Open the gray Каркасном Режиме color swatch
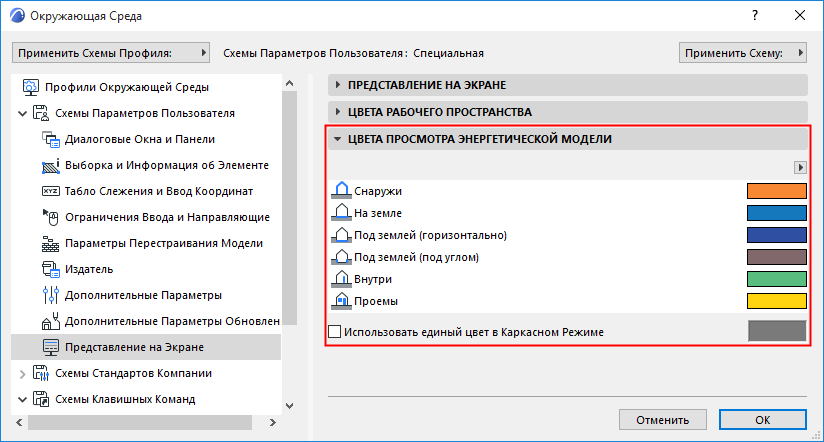 tap(777, 331)
